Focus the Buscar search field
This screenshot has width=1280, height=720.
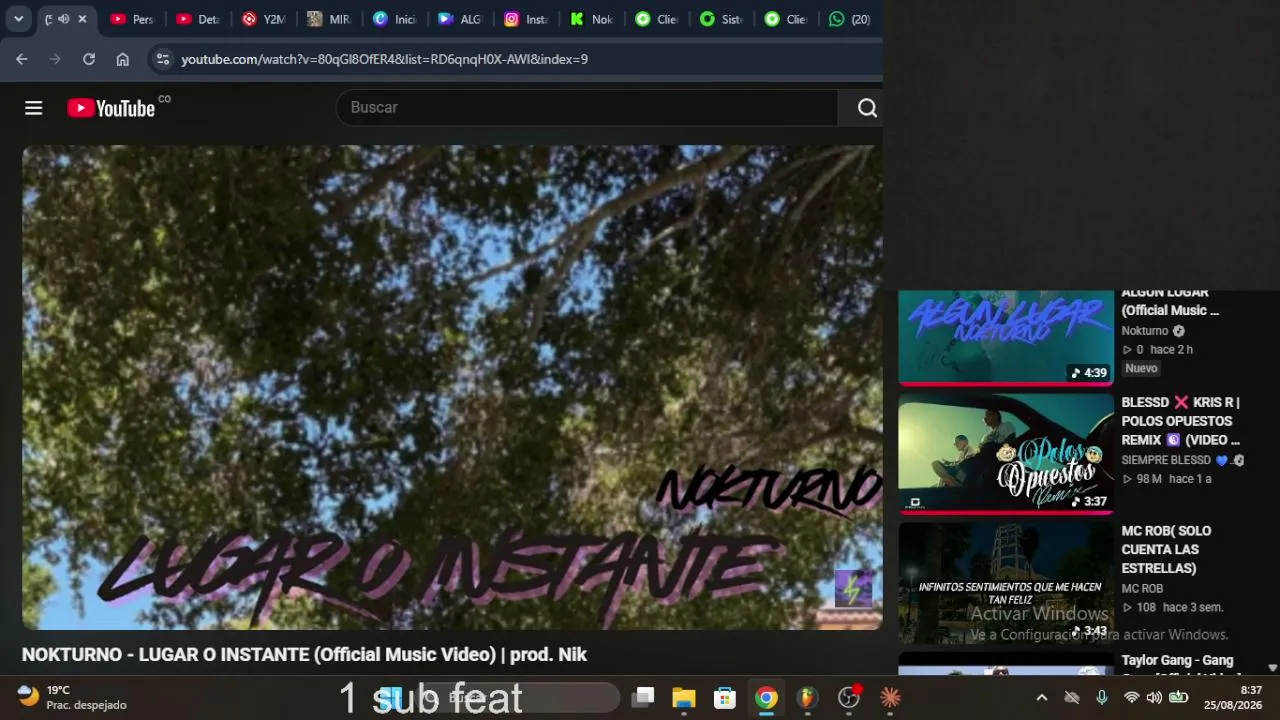pos(587,108)
